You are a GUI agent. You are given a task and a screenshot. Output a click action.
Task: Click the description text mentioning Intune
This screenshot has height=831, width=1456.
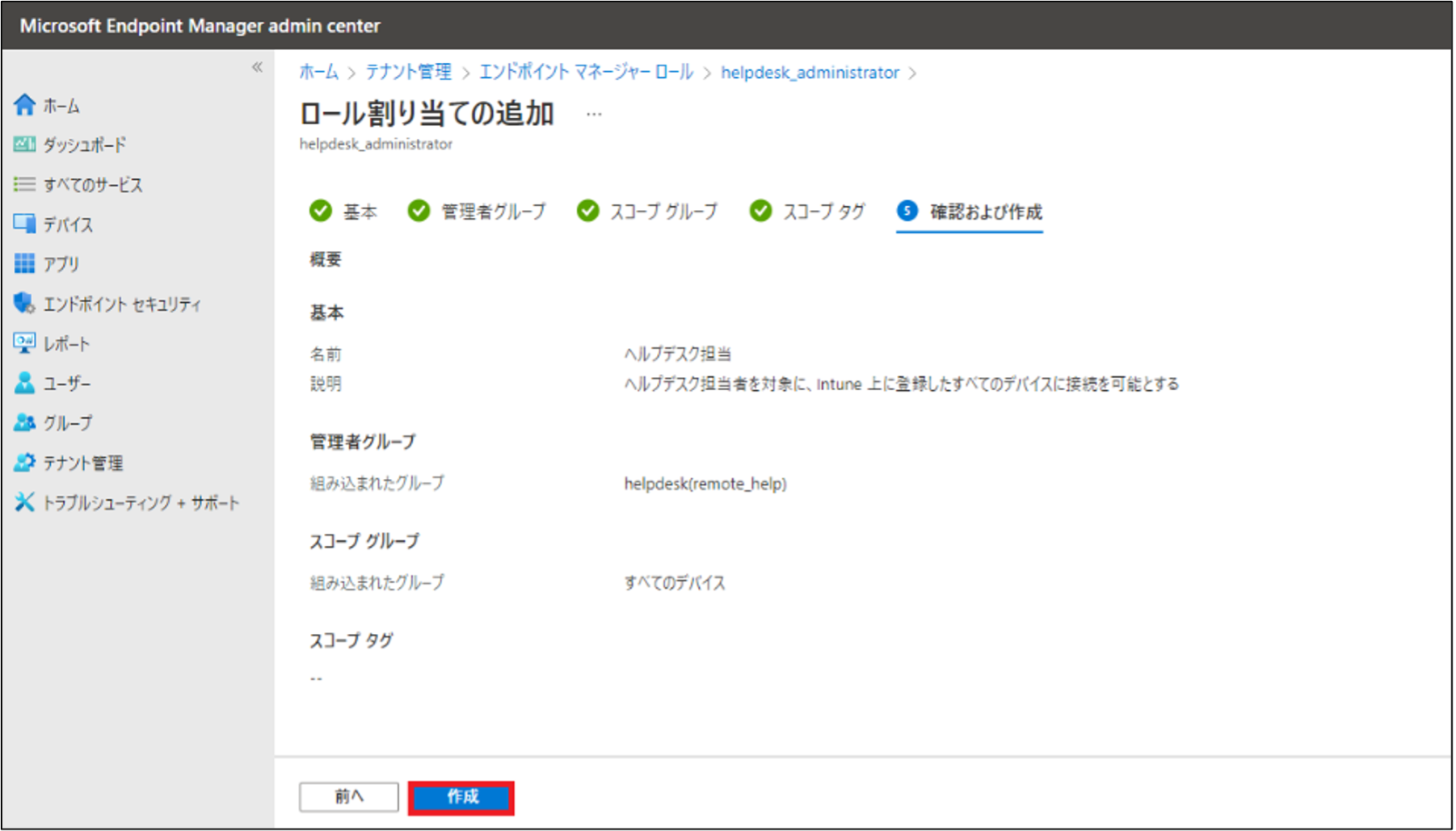point(901,384)
